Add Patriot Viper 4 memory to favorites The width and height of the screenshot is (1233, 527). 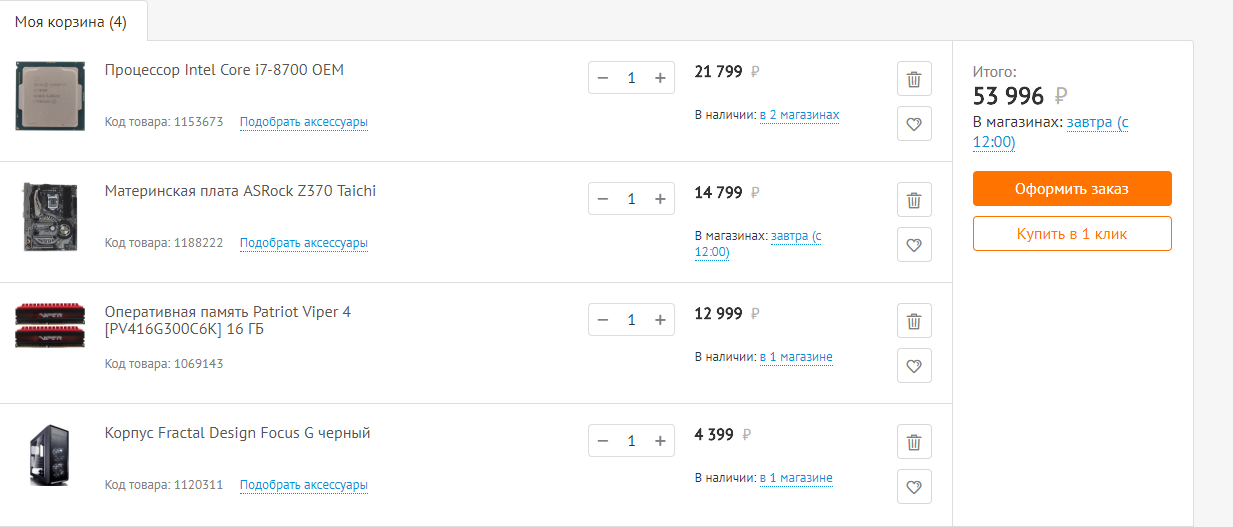pyautogui.click(x=914, y=366)
